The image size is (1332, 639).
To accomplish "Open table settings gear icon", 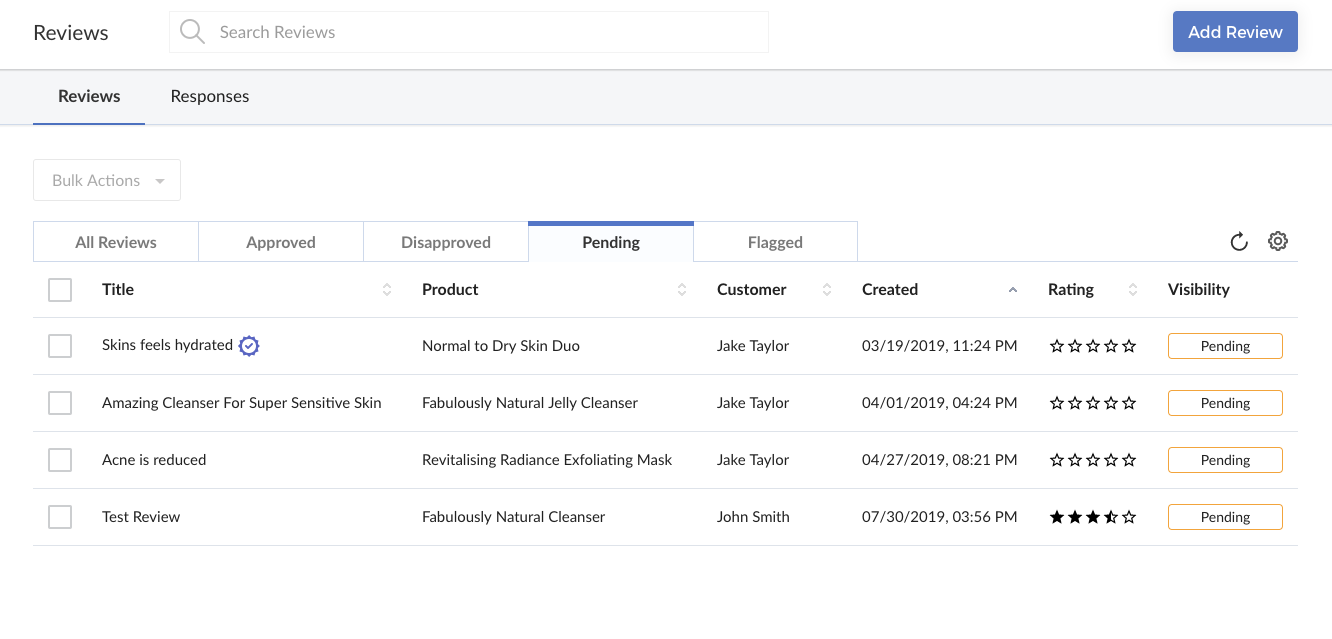I will tap(1278, 241).
